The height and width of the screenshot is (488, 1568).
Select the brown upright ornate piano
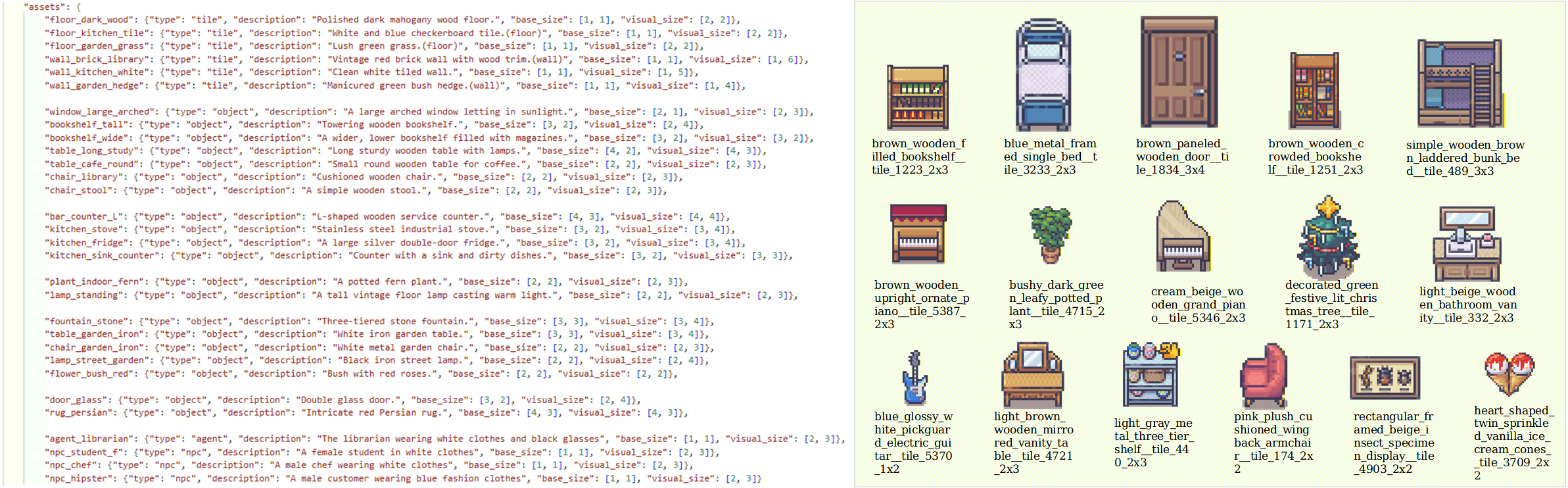point(918,233)
